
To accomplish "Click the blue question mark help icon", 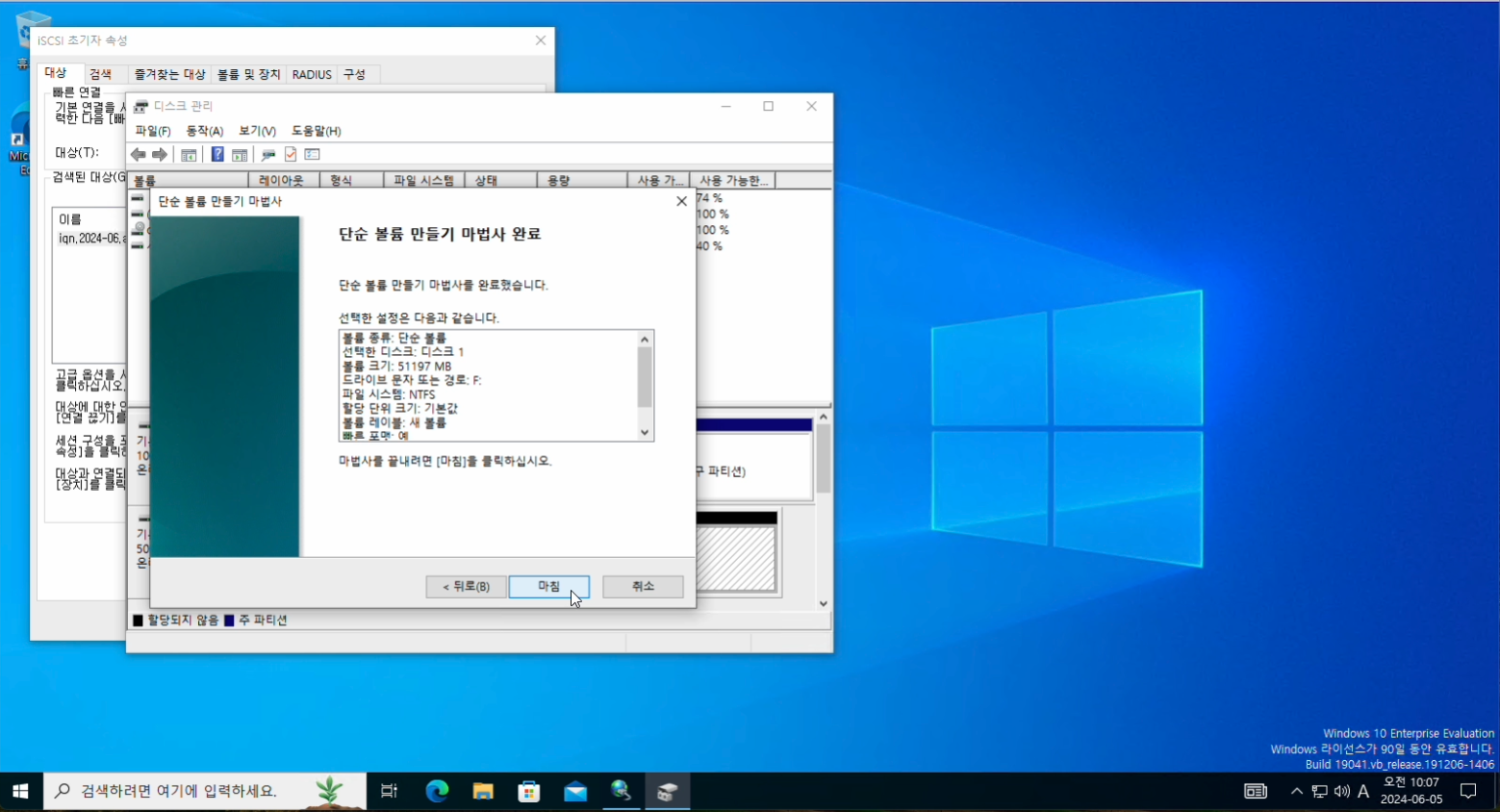I will point(217,155).
